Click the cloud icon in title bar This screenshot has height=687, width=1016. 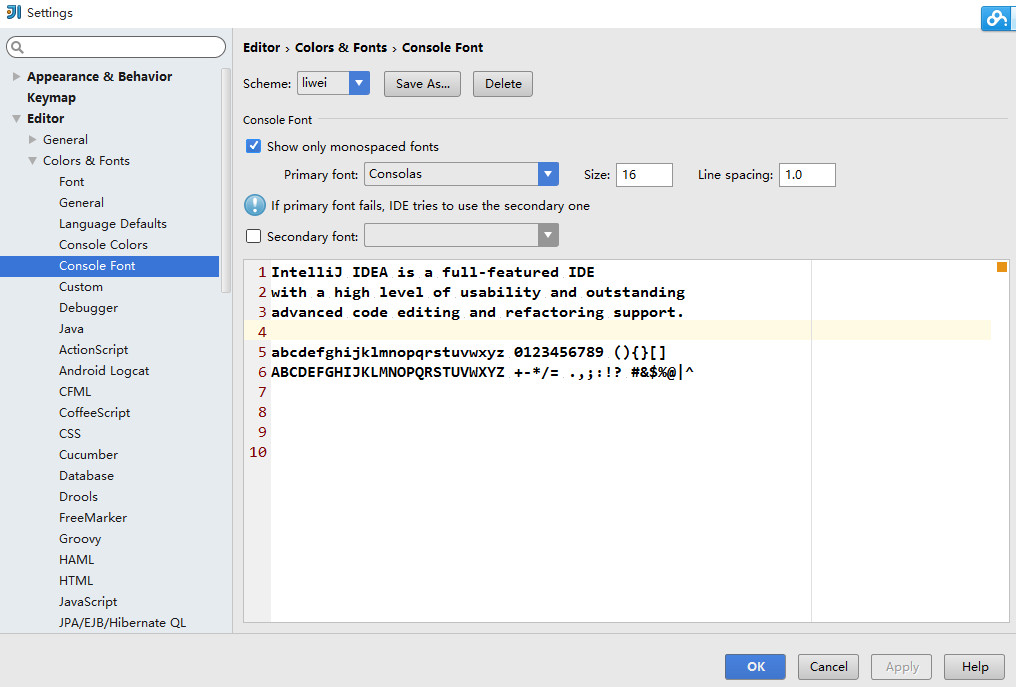pos(997,18)
